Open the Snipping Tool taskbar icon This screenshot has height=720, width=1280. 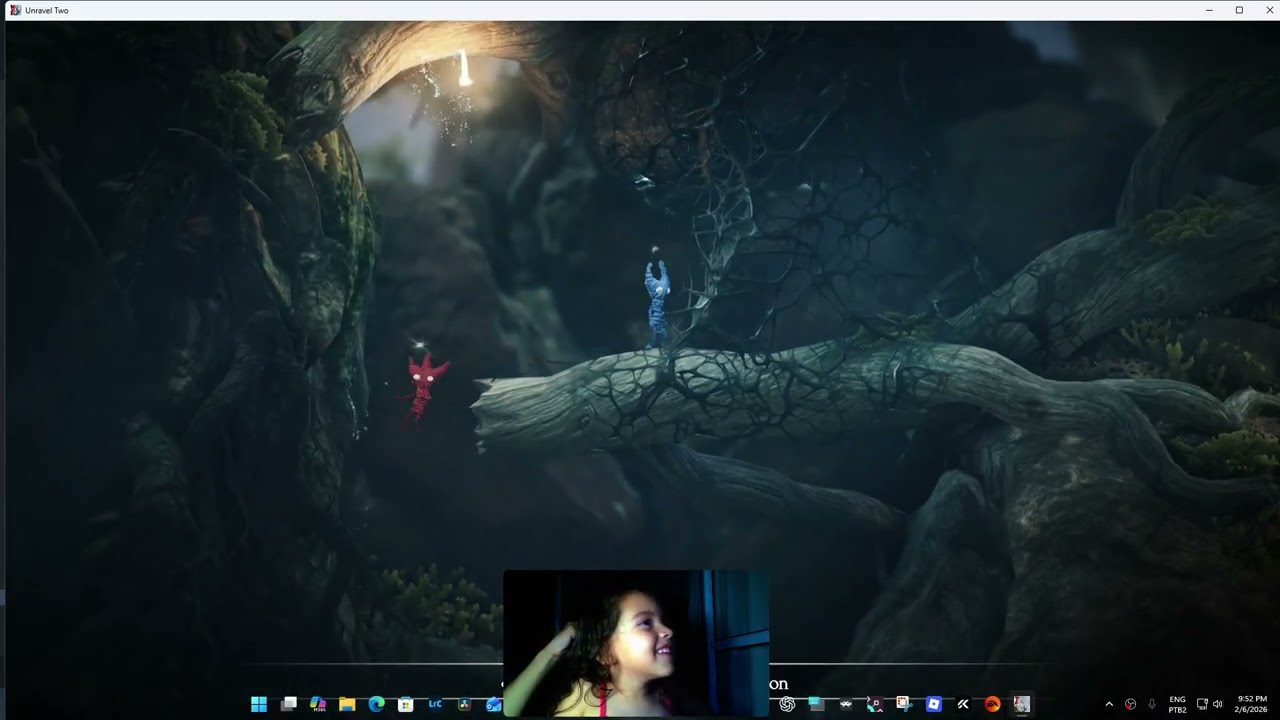tap(904, 704)
